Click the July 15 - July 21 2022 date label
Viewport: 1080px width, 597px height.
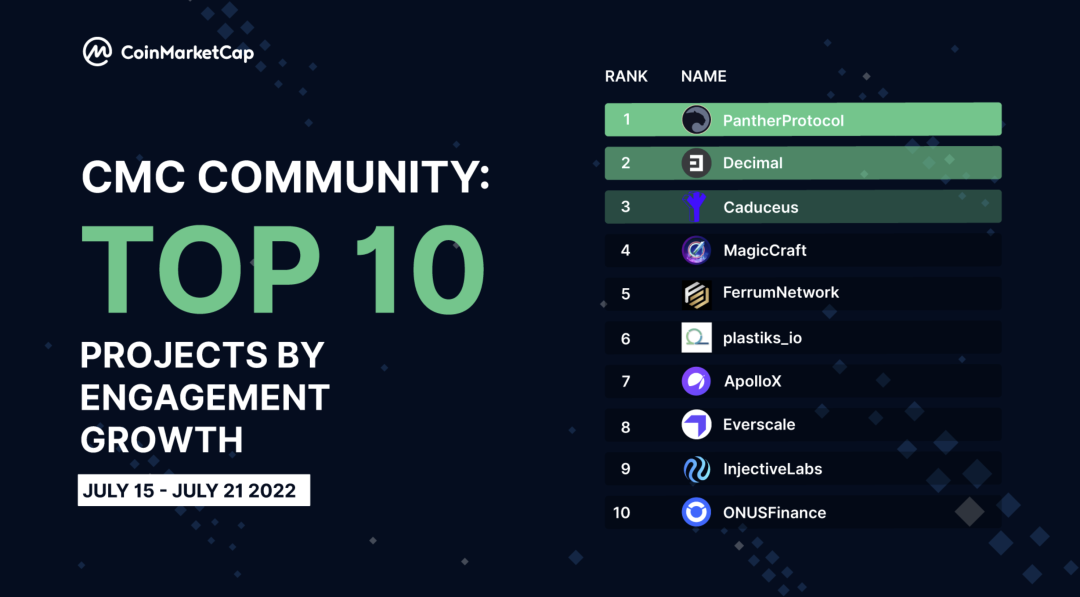[x=194, y=491]
